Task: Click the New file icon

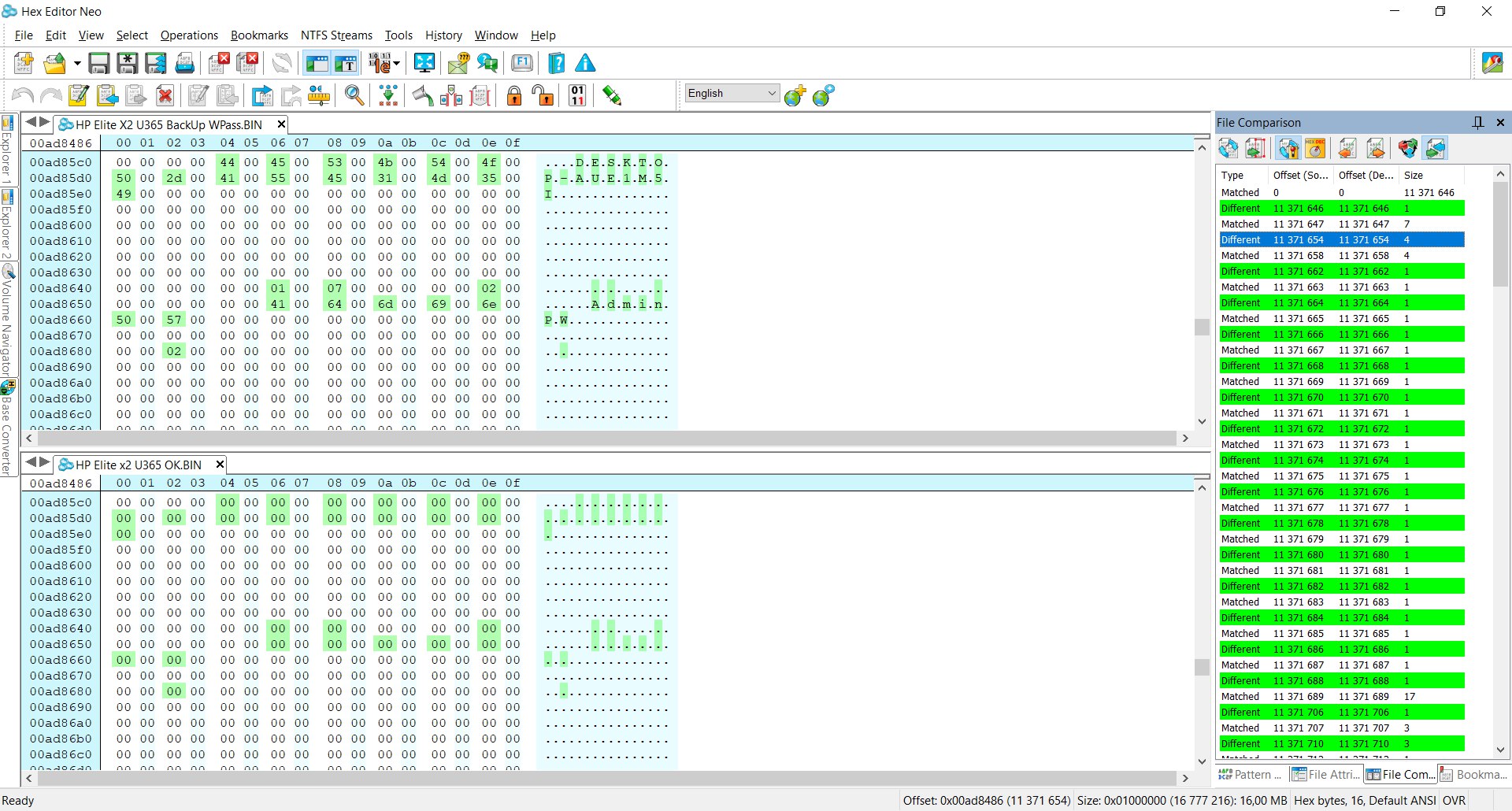Action: (24, 63)
